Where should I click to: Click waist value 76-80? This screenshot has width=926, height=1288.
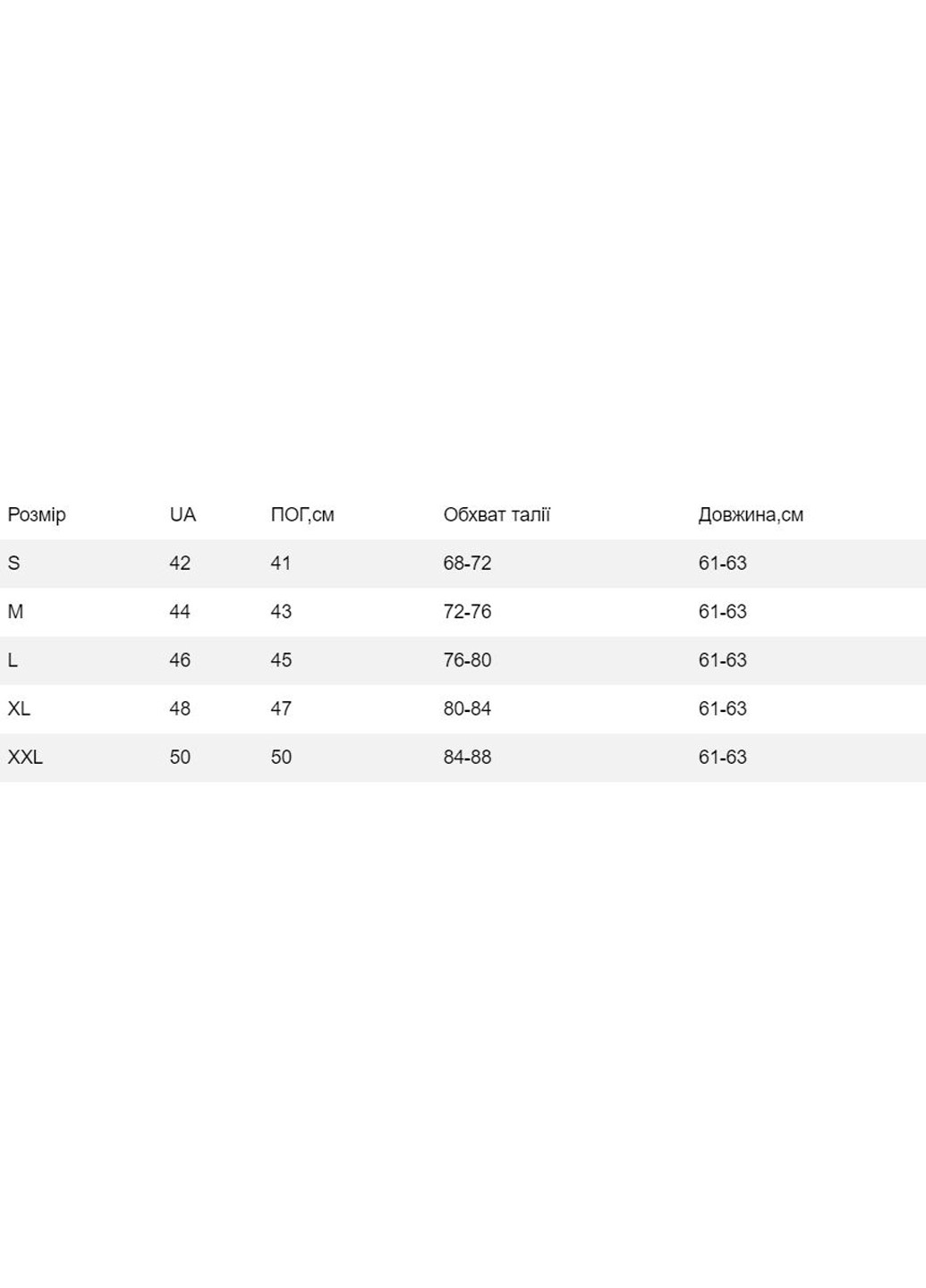(467, 660)
